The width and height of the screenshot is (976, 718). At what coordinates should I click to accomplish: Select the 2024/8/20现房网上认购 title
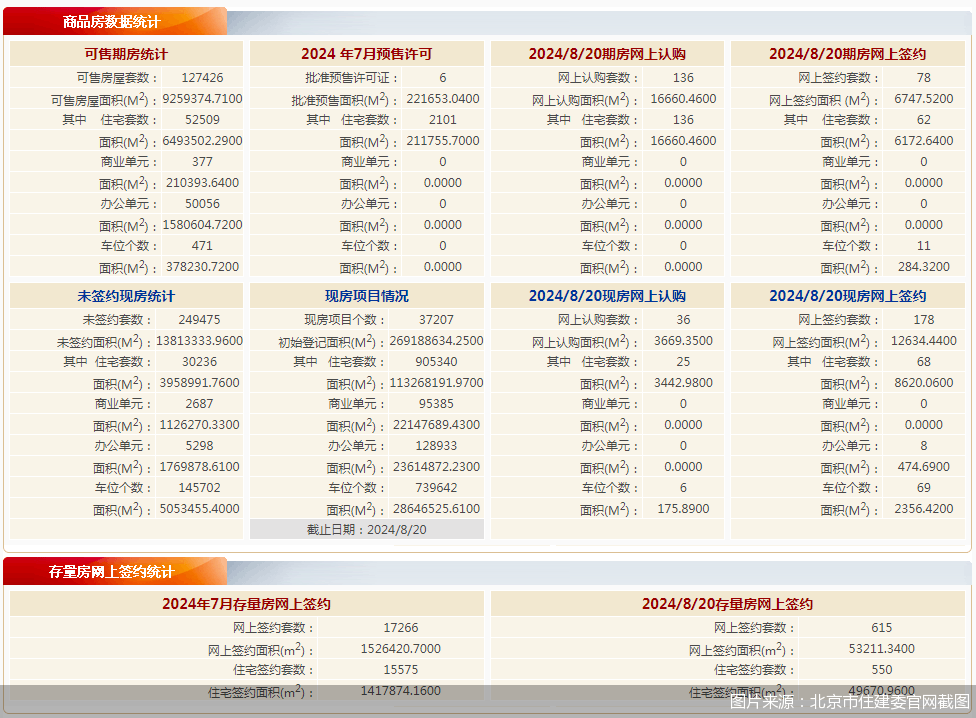point(607,296)
